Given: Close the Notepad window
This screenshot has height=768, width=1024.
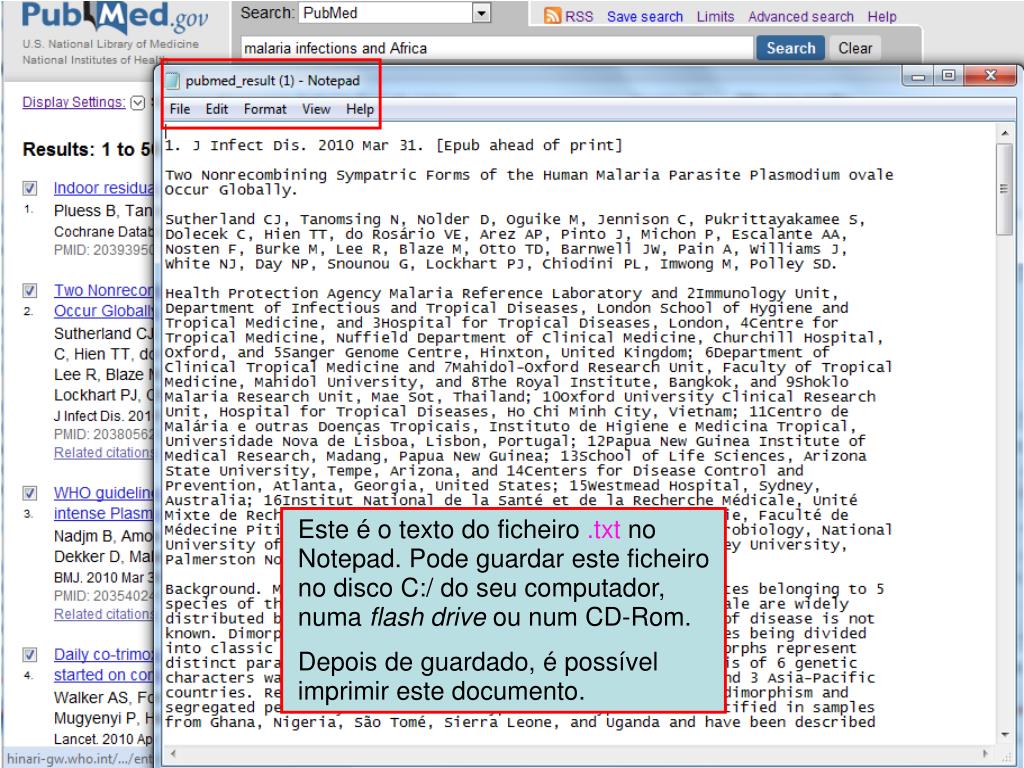Looking at the screenshot, I should click(x=990, y=76).
